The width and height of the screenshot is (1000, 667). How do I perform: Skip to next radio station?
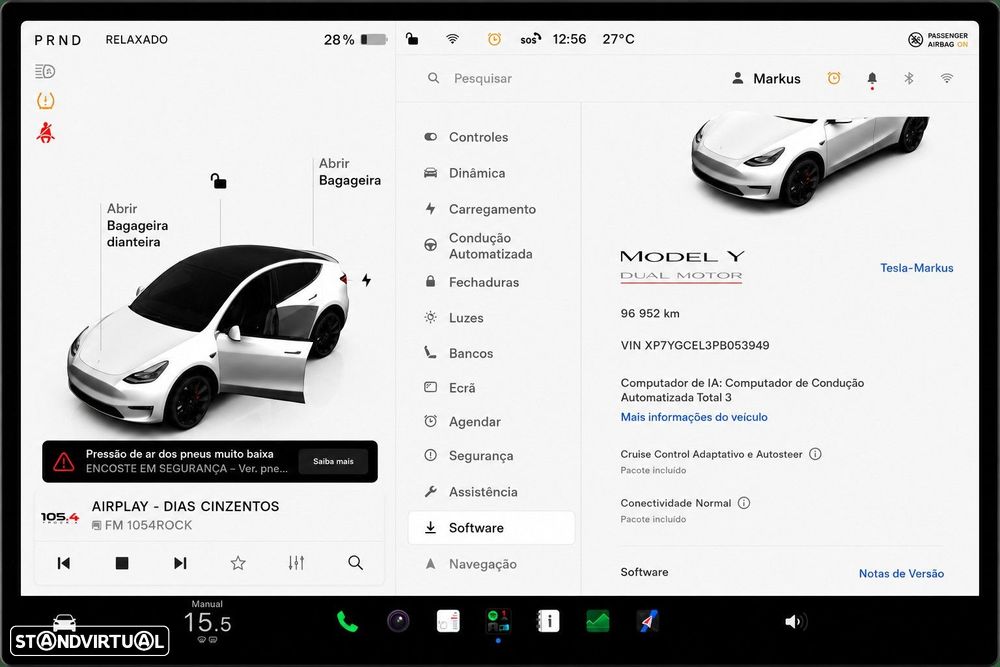pyautogui.click(x=180, y=563)
